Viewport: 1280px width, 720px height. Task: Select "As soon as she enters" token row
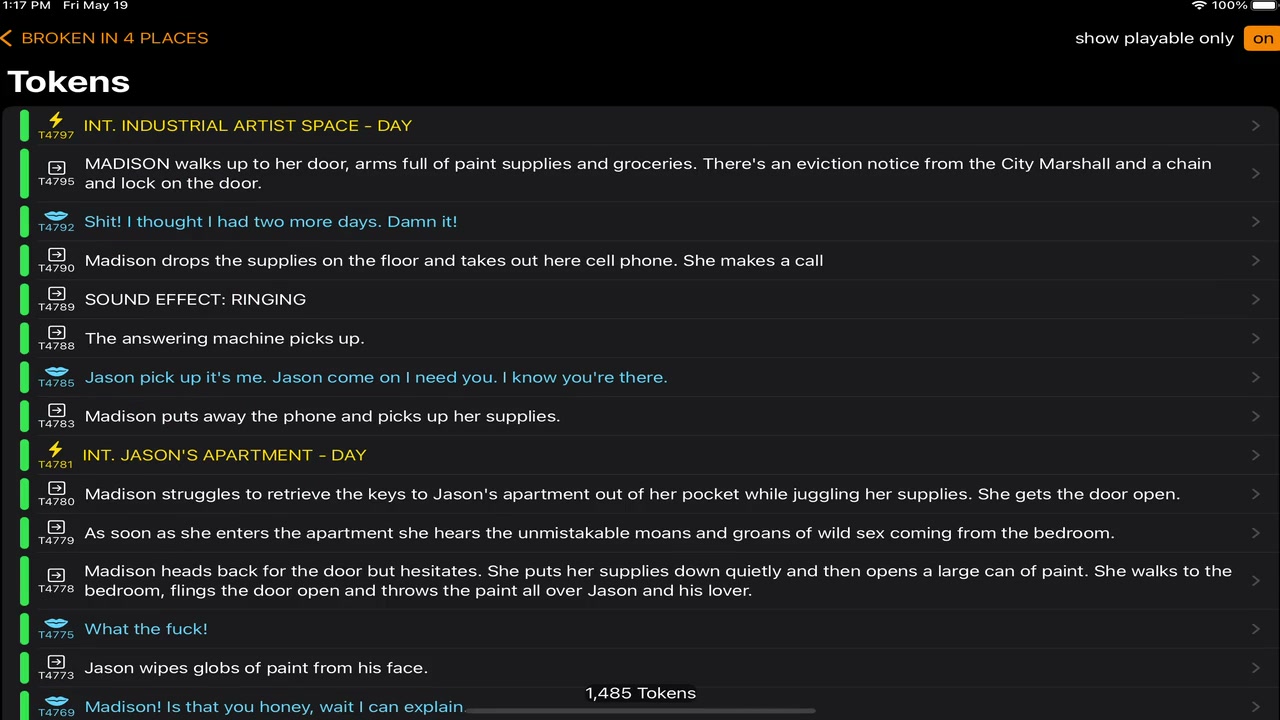point(598,533)
